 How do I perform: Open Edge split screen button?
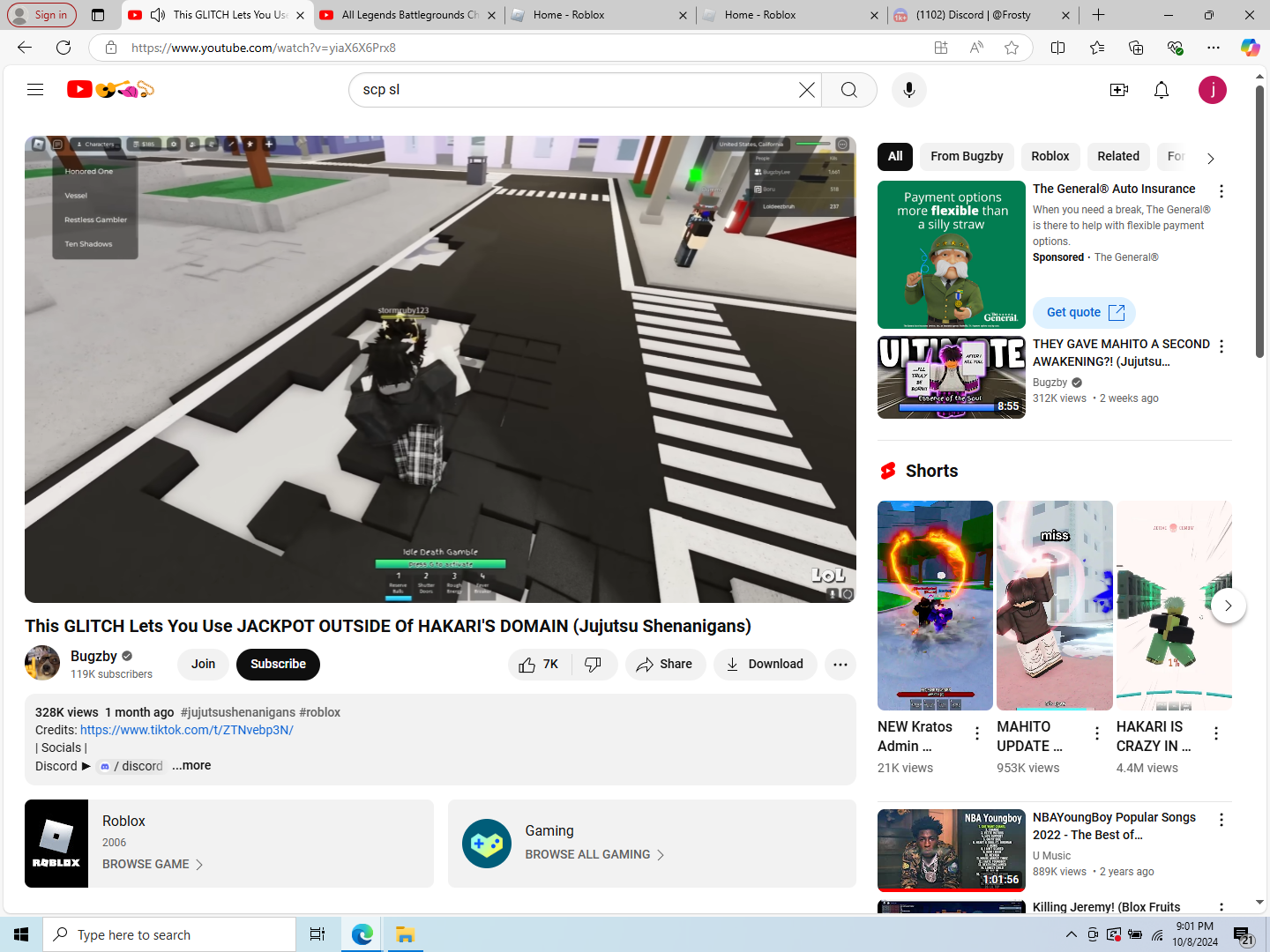pyautogui.click(x=1058, y=48)
